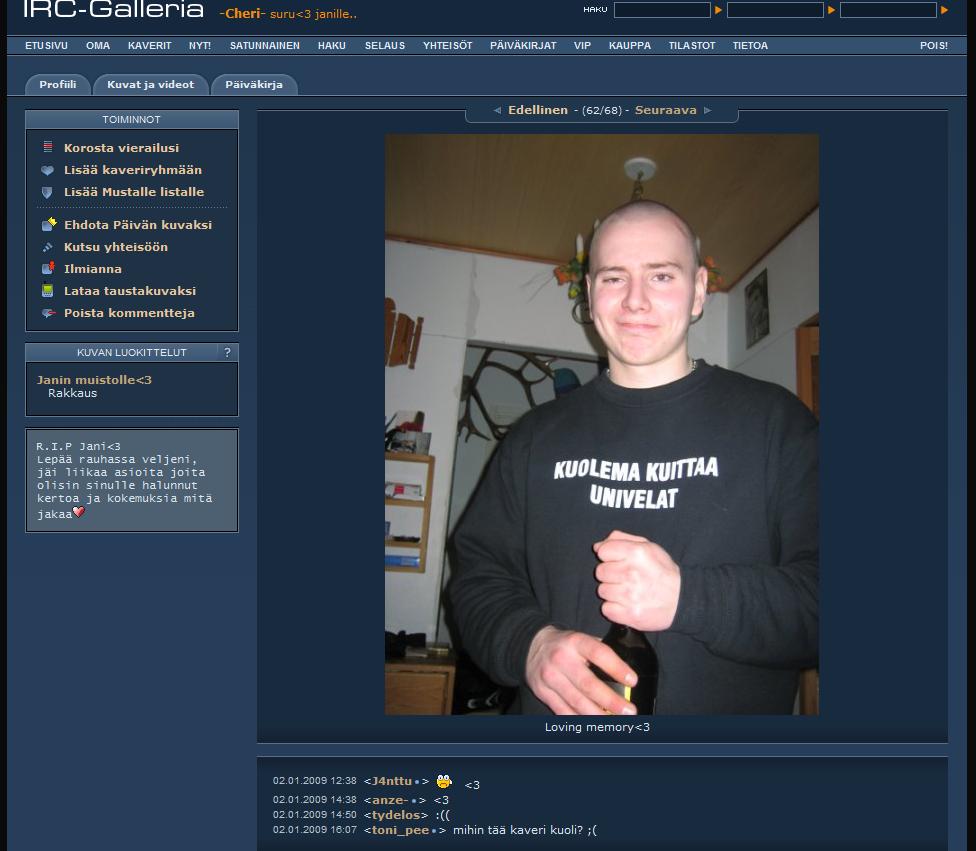Click the Ehdota Päivän kuvaksi icon
This screenshot has width=976, height=851.
click(x=48, y=225)
